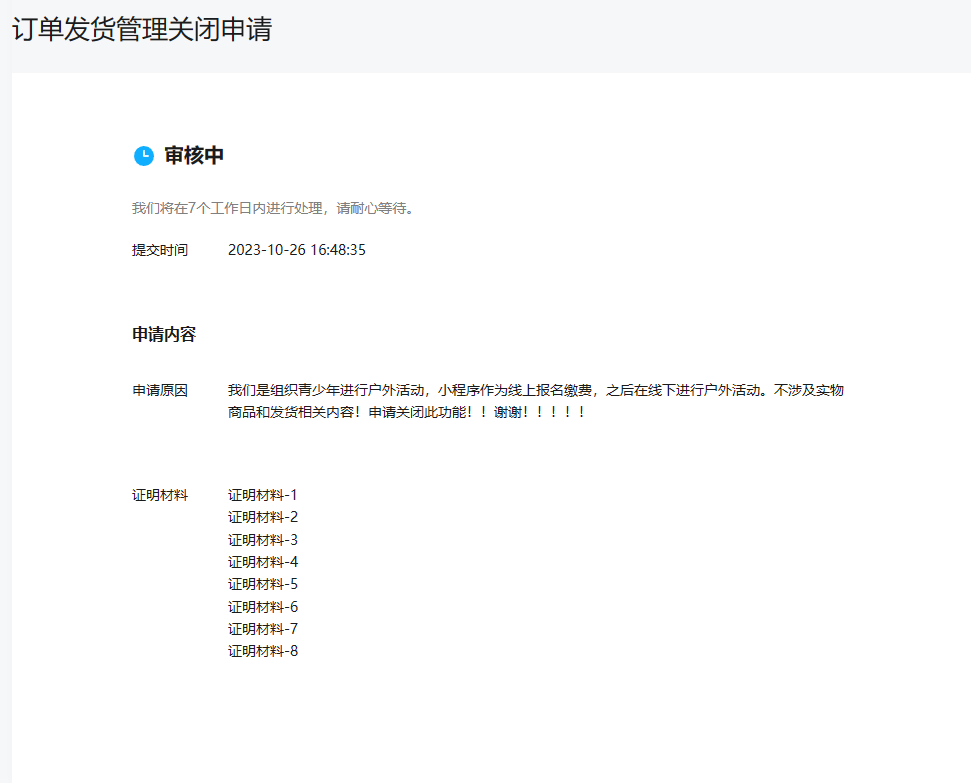Open 证明材料-6 attachment link
Image resolution: width=971 pixels, height=783 pixels.
[x=263, y=606]
